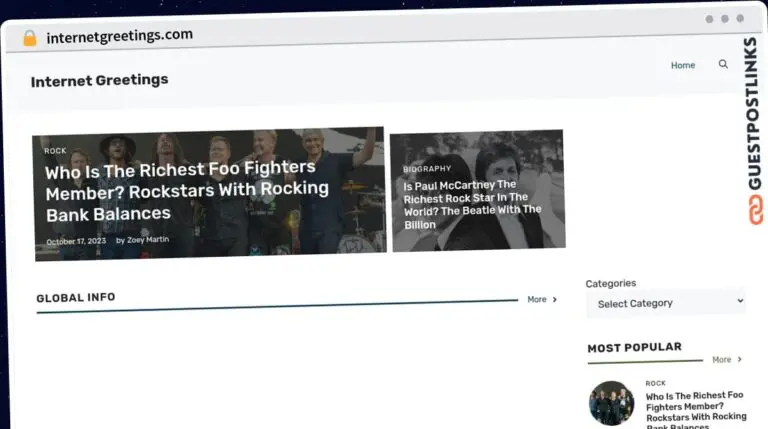Viewport: 768px width, 429px height.
Task: Click chevron beside Most Popular More
Action: pos(740,359)
